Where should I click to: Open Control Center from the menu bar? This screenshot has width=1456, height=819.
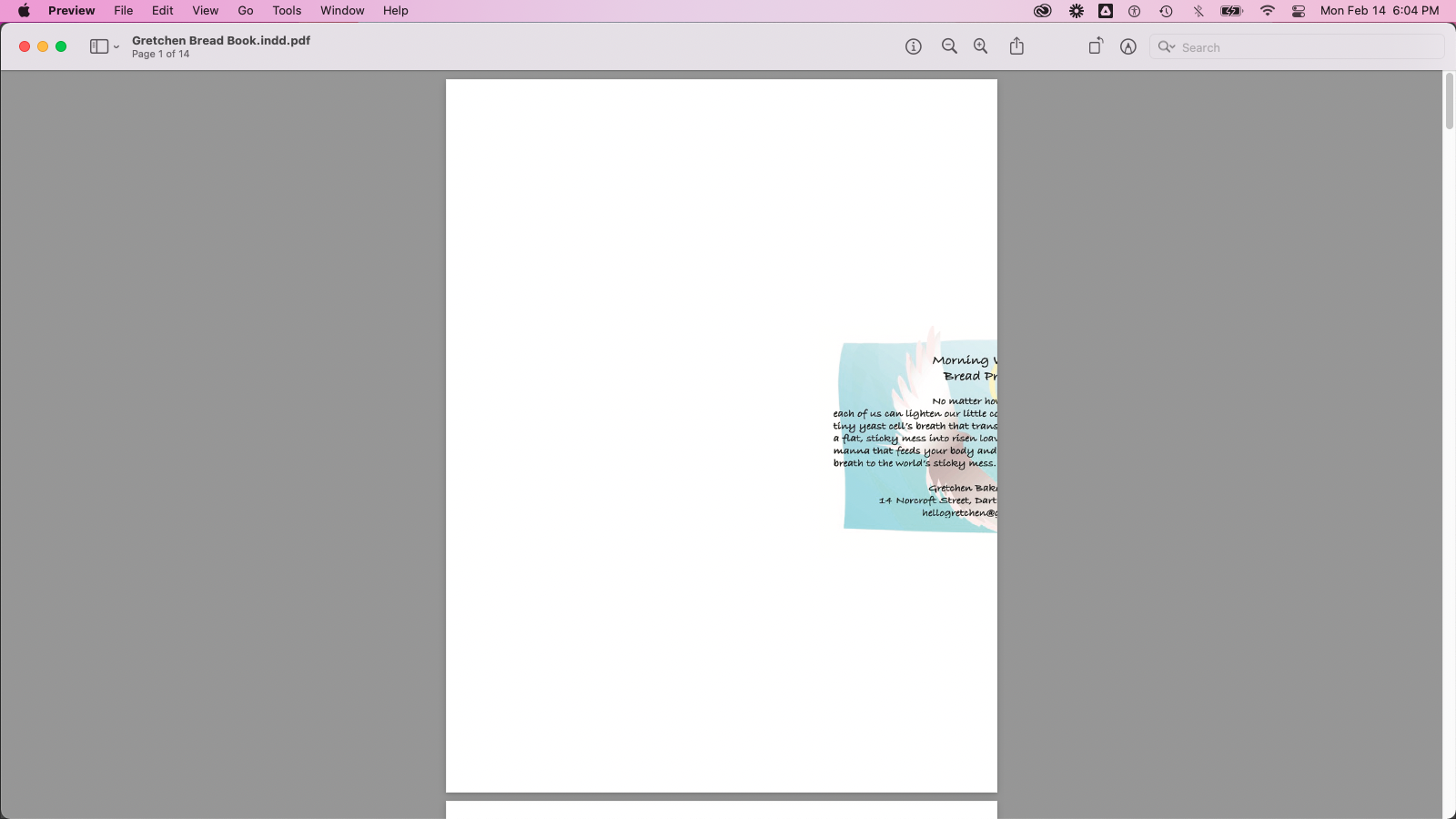click(x=1299, y=11)
